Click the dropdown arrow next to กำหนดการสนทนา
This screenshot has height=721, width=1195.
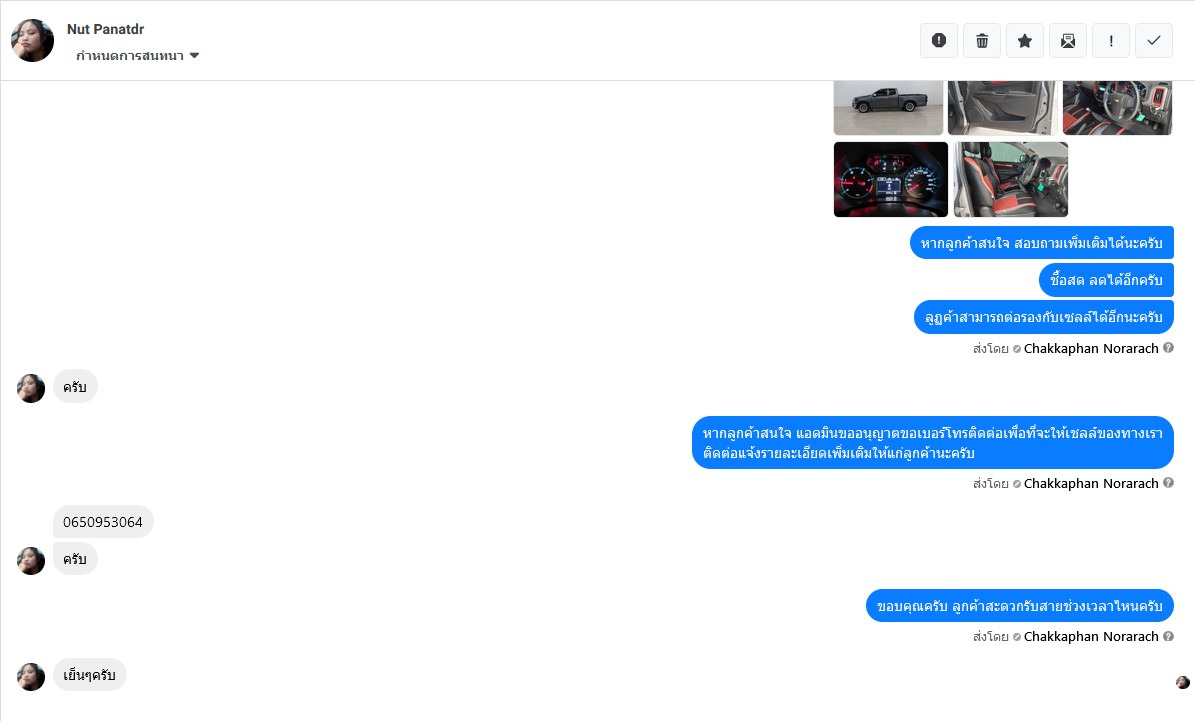point(194,56)
